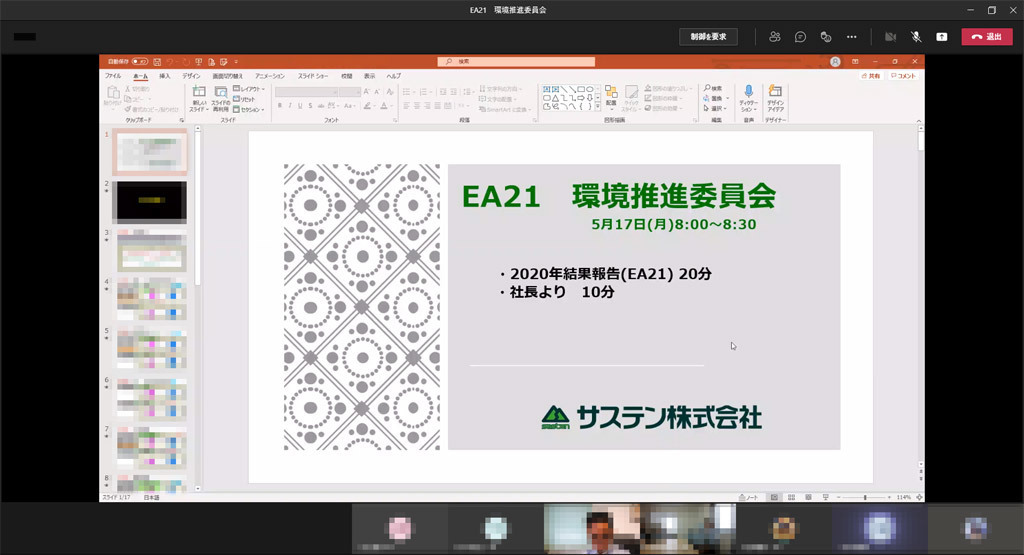This screenshot has height=555, width=1024.
Task: Switch to the Insert (挿入) ribbon tab
Action: point(164,76)
